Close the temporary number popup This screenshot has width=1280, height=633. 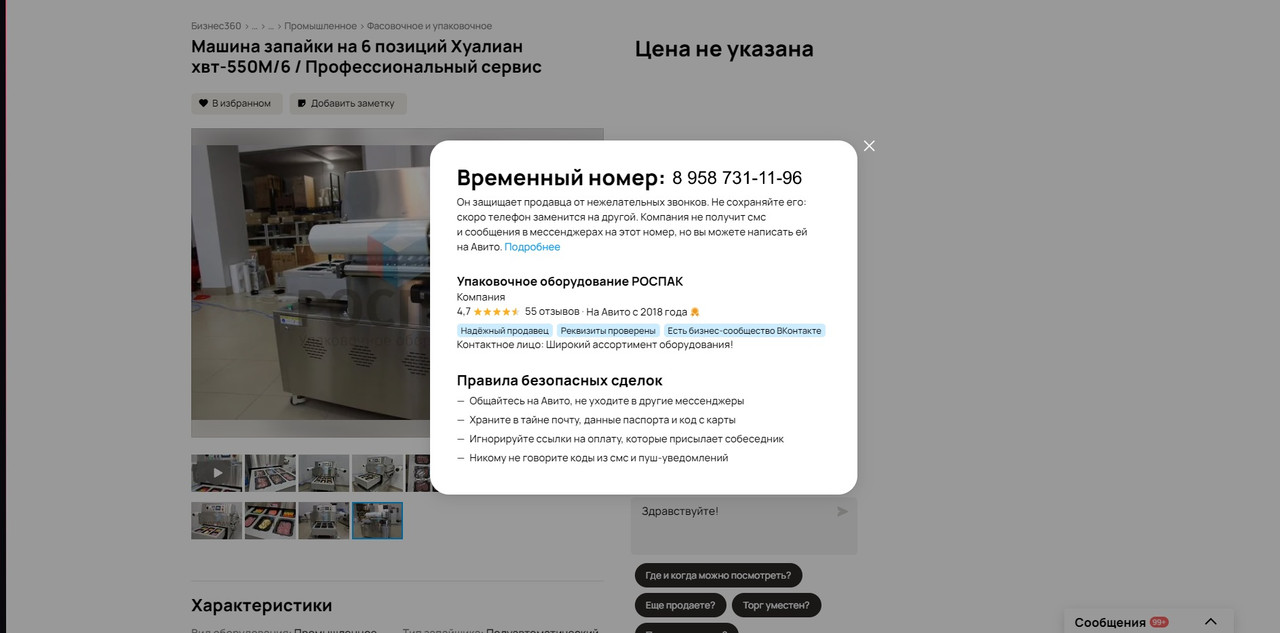[869, 146]
